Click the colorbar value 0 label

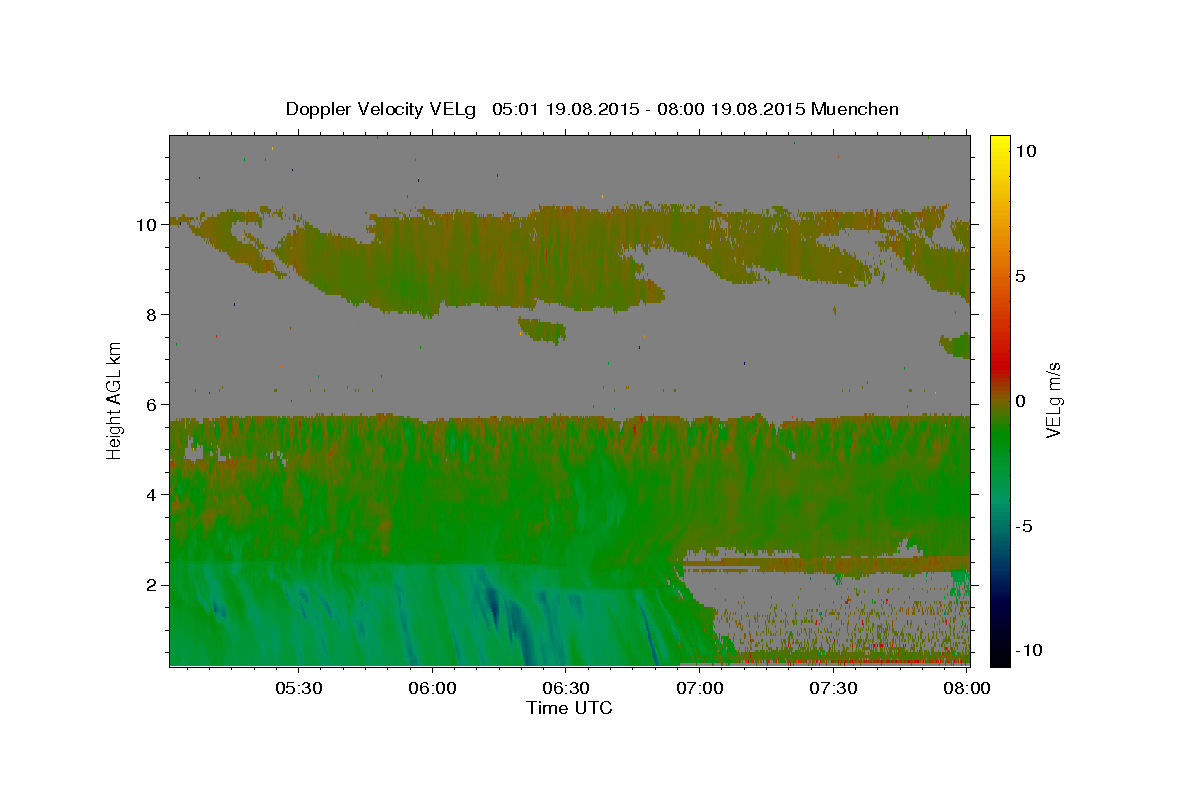click(x=1021, y=401)
